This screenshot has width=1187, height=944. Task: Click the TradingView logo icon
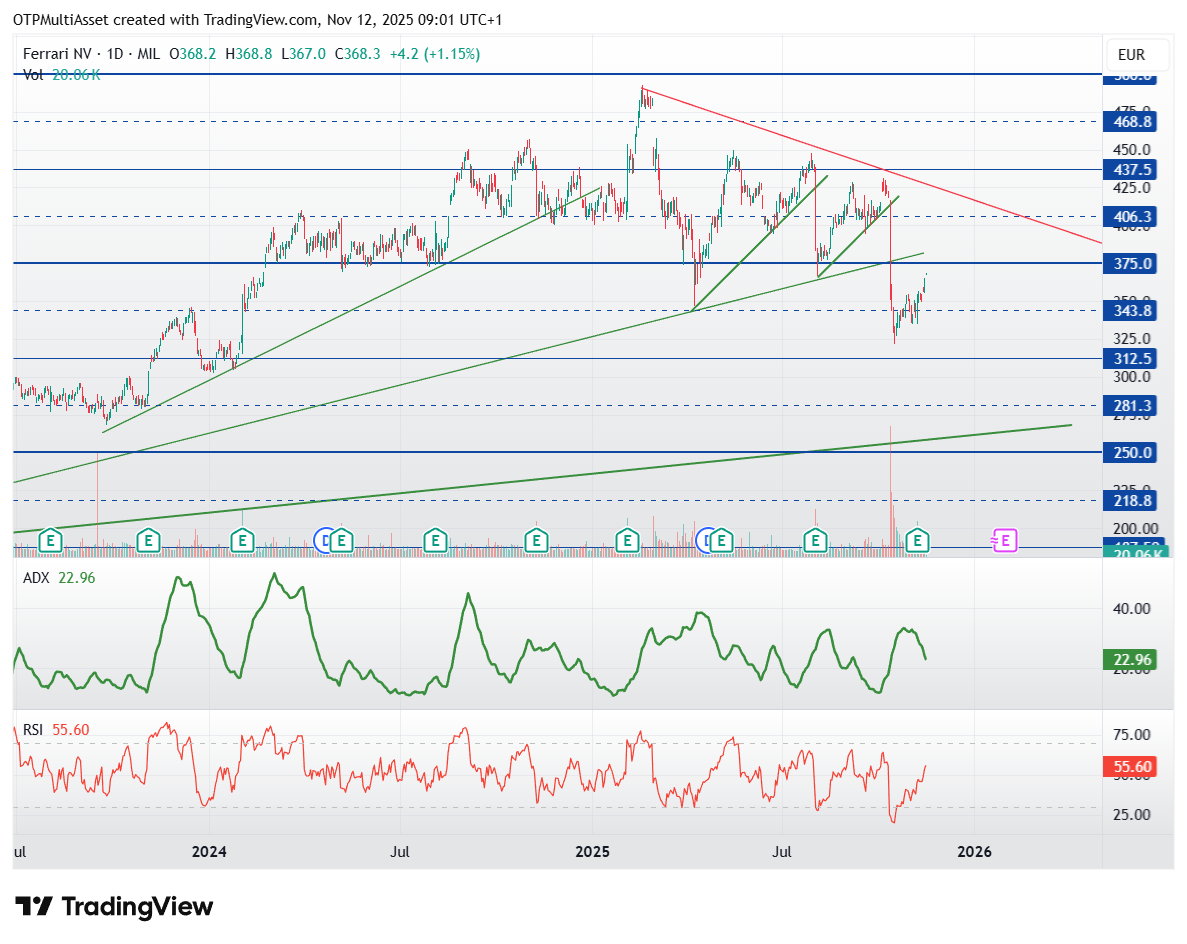[34, 906]
